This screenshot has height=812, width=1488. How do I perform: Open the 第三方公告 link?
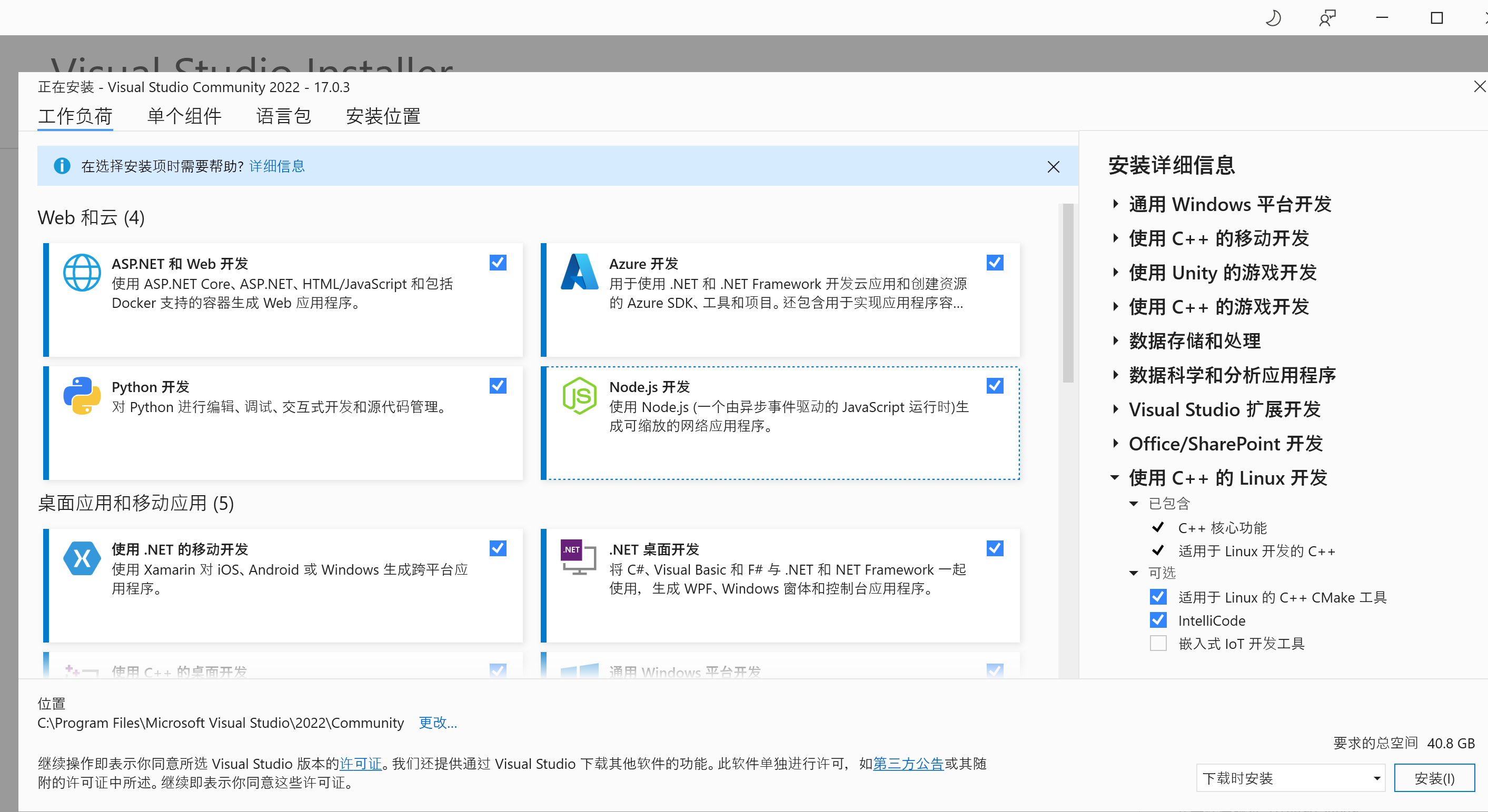(x=908, y=764)
